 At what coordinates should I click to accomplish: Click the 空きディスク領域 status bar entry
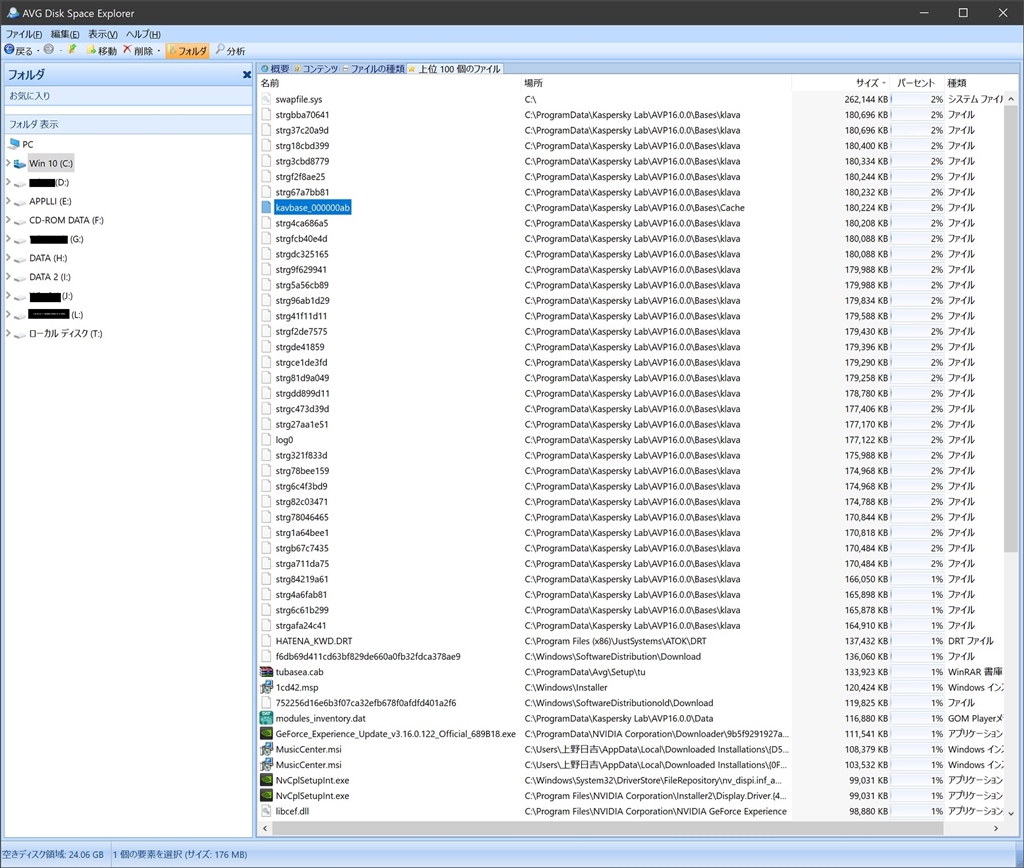coord(53,854)
